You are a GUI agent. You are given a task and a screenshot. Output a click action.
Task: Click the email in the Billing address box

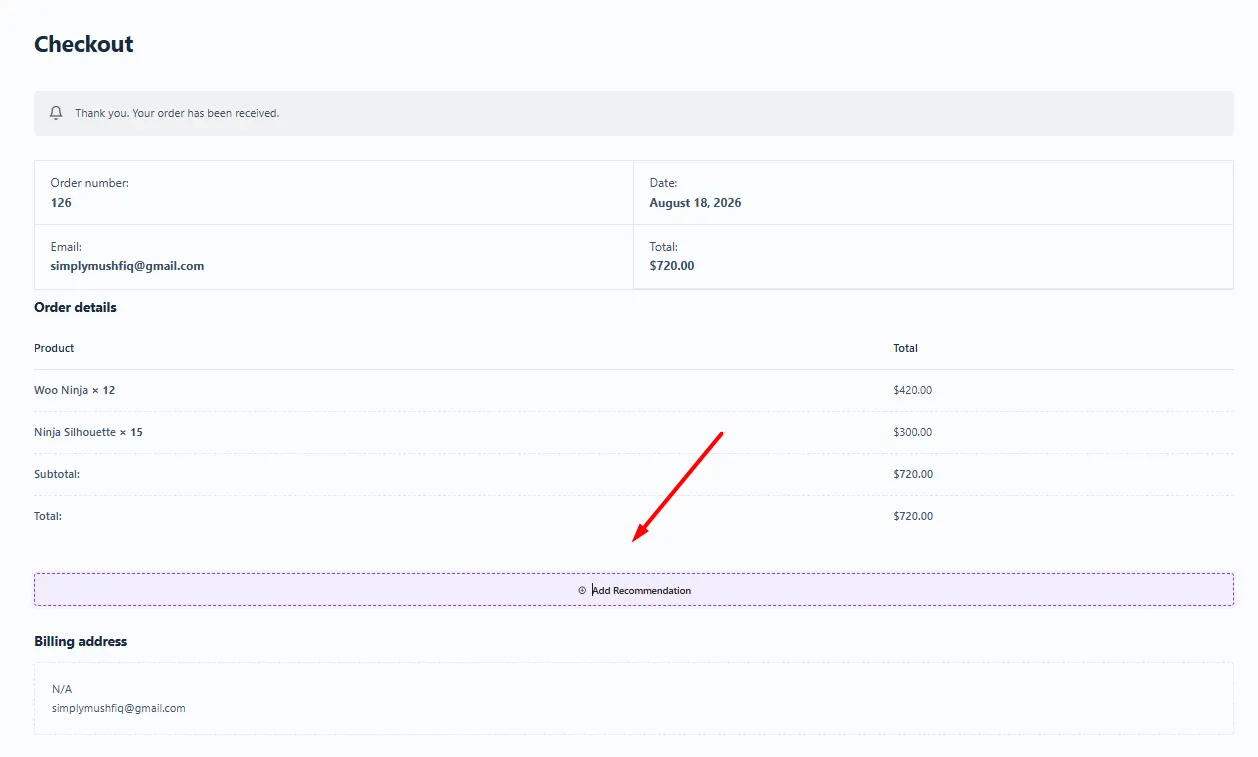(x=119, y=708)
